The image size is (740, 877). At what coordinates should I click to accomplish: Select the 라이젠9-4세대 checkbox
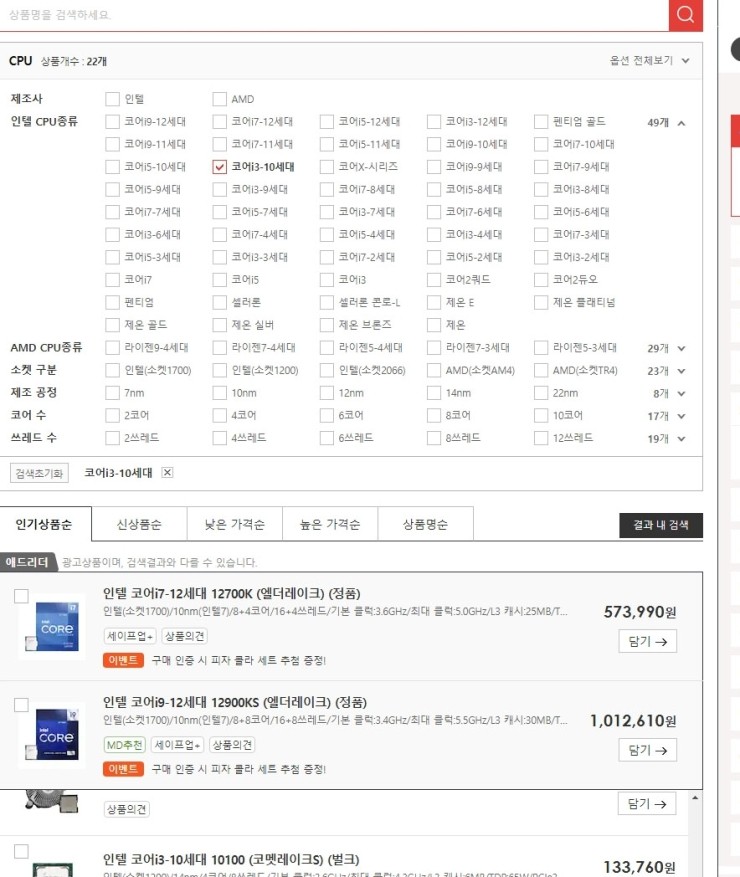point(112,347)
